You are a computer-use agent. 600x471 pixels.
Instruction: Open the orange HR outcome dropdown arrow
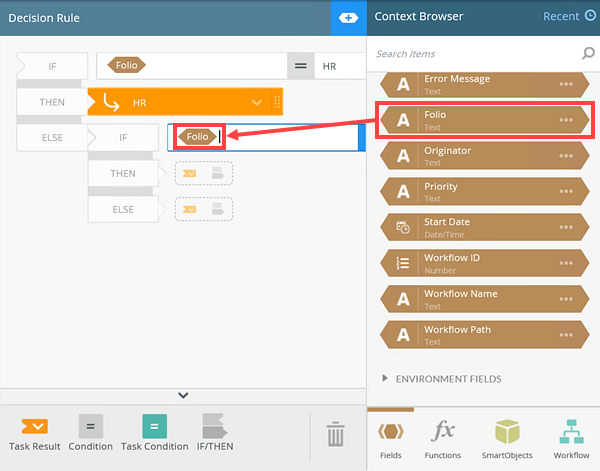pyautogui.click(x=257, y=103)
